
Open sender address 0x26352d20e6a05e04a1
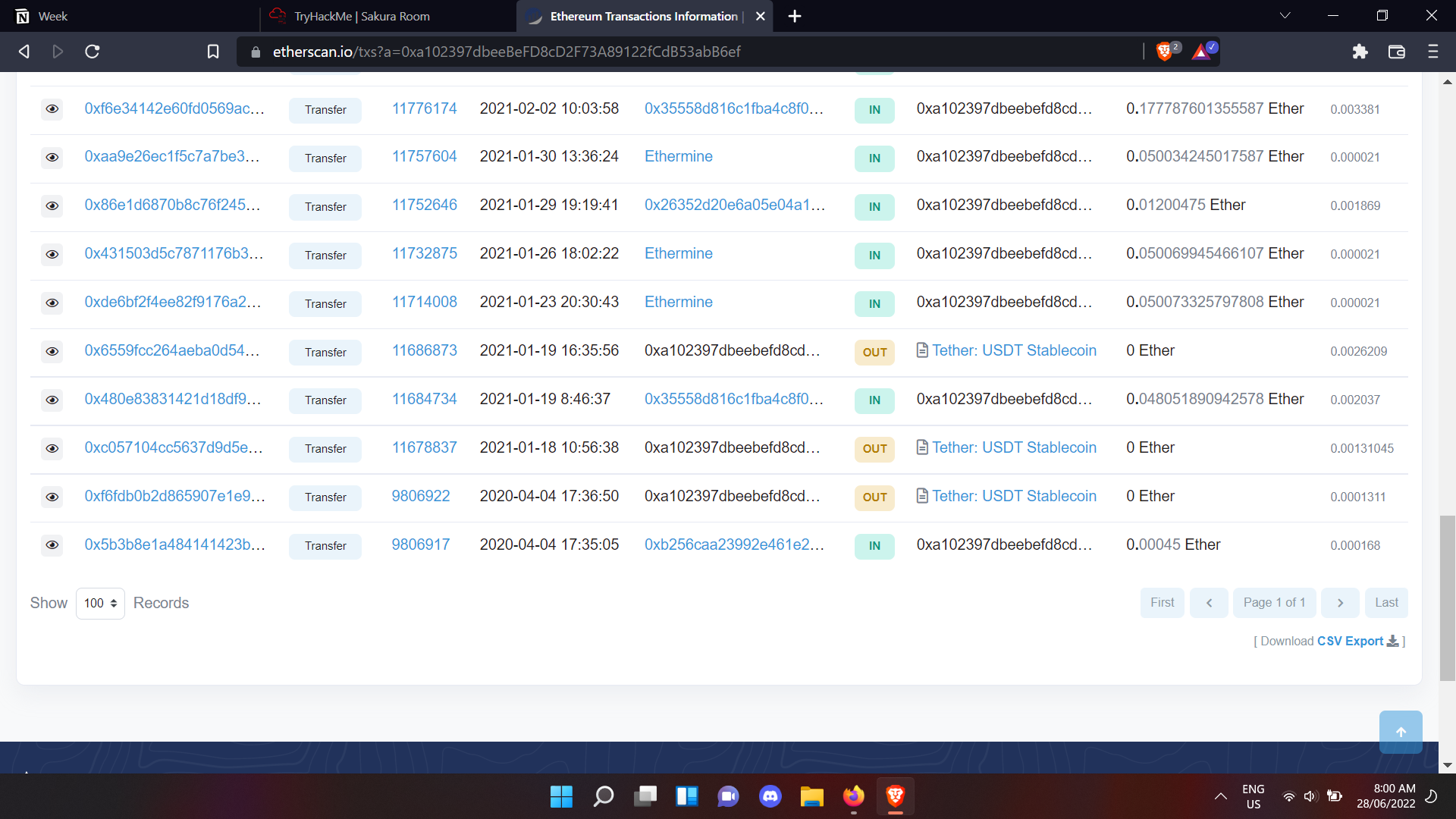click(x=735, y=205)
